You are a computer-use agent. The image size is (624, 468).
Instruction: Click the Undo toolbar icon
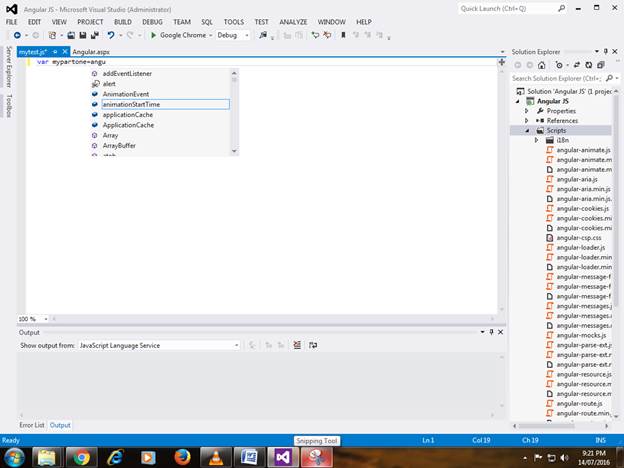tap(111, 35)
